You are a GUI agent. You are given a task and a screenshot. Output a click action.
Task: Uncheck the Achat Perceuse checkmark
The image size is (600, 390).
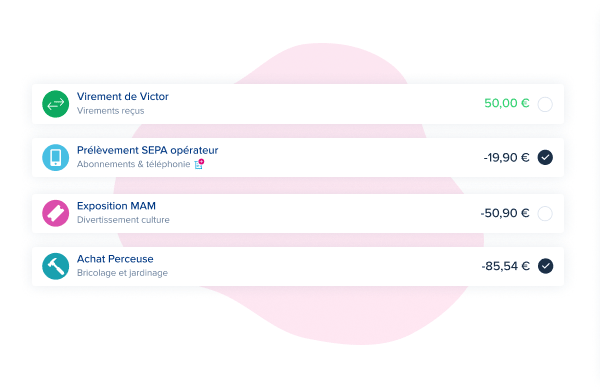(x=545, y=266)
